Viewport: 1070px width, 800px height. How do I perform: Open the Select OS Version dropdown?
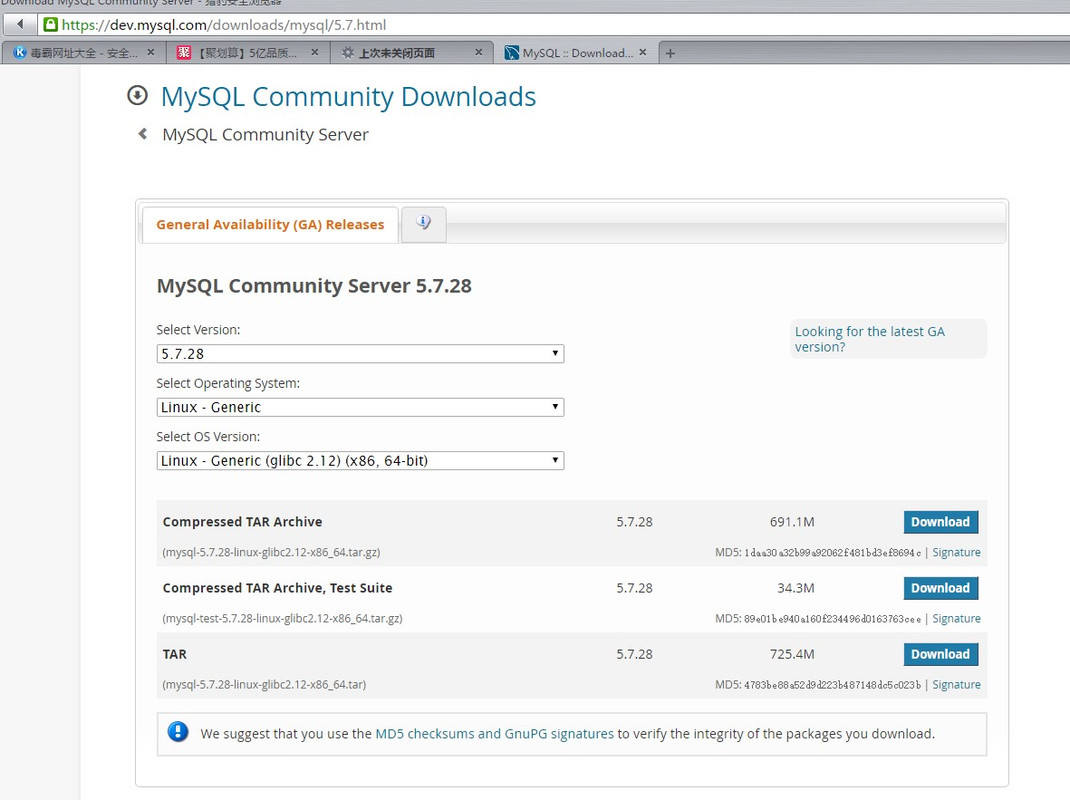[360, 461]
